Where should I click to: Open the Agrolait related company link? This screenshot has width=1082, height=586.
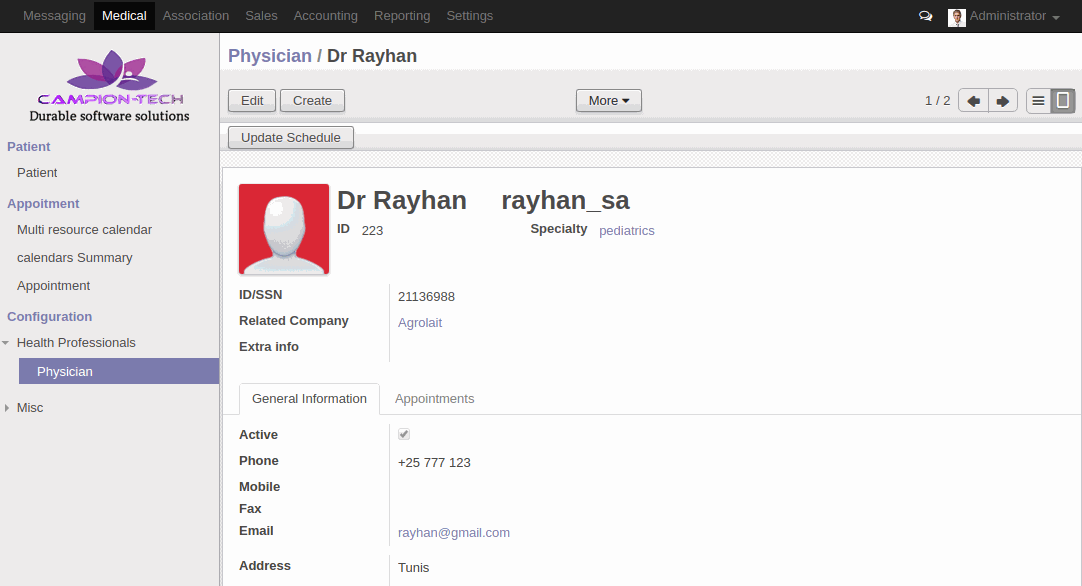pyautogui.click(x=420, y=322)
